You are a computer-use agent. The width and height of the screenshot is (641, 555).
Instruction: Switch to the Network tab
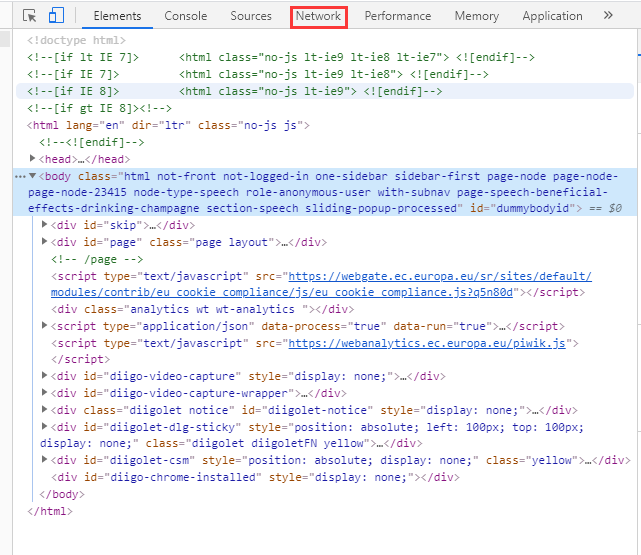[x=318, y=16]
